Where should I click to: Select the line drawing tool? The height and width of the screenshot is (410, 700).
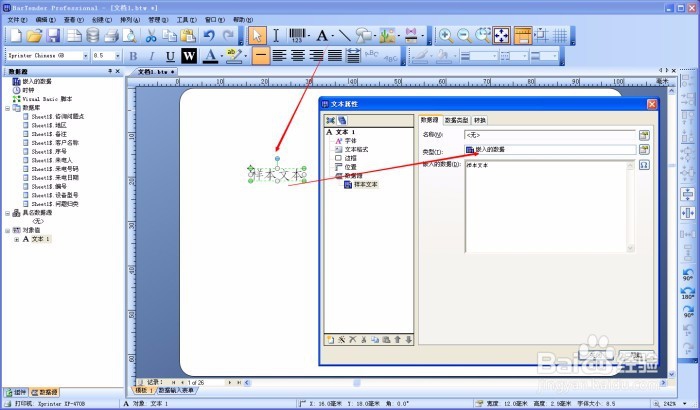coord(344,36)
